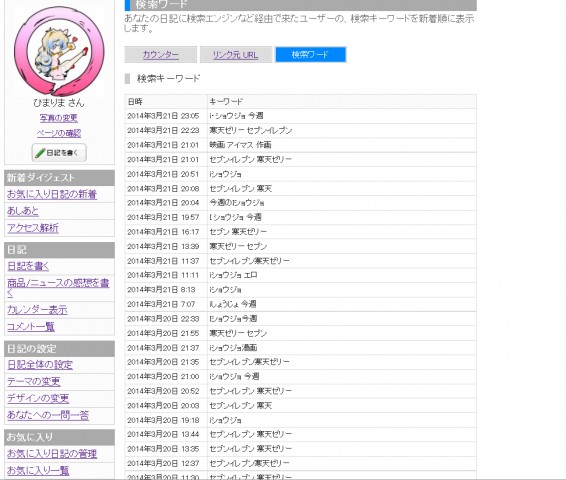This screenshot has height=480, width=566.
Task: Click 日記を書く link under 日記 section
Action: tap(28, 266)
